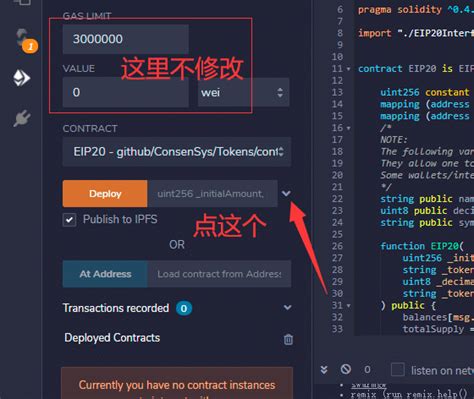Expand Transactions recorded section
Screen dimensions: 474x399
(288, 308)
